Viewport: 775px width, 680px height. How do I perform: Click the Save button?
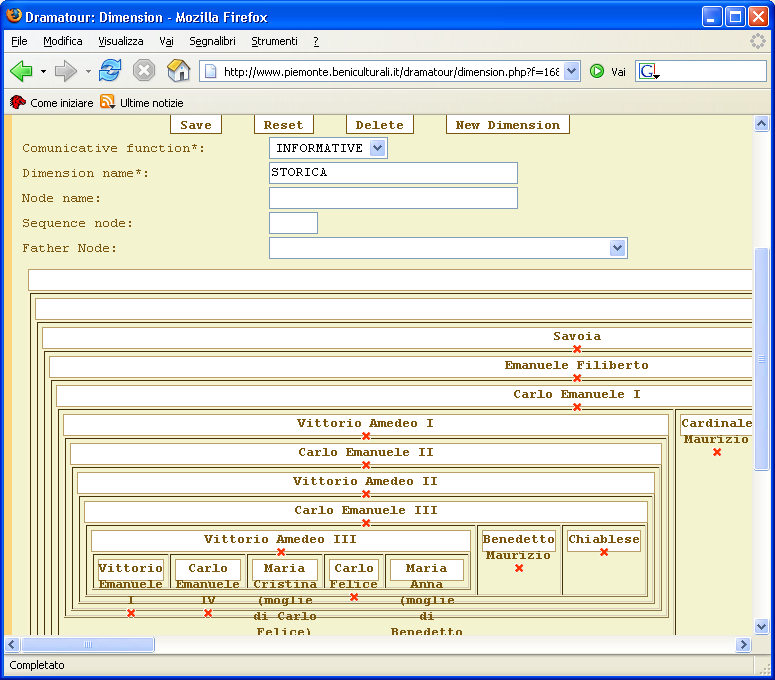pyautogui.click(x=196, y=125)
